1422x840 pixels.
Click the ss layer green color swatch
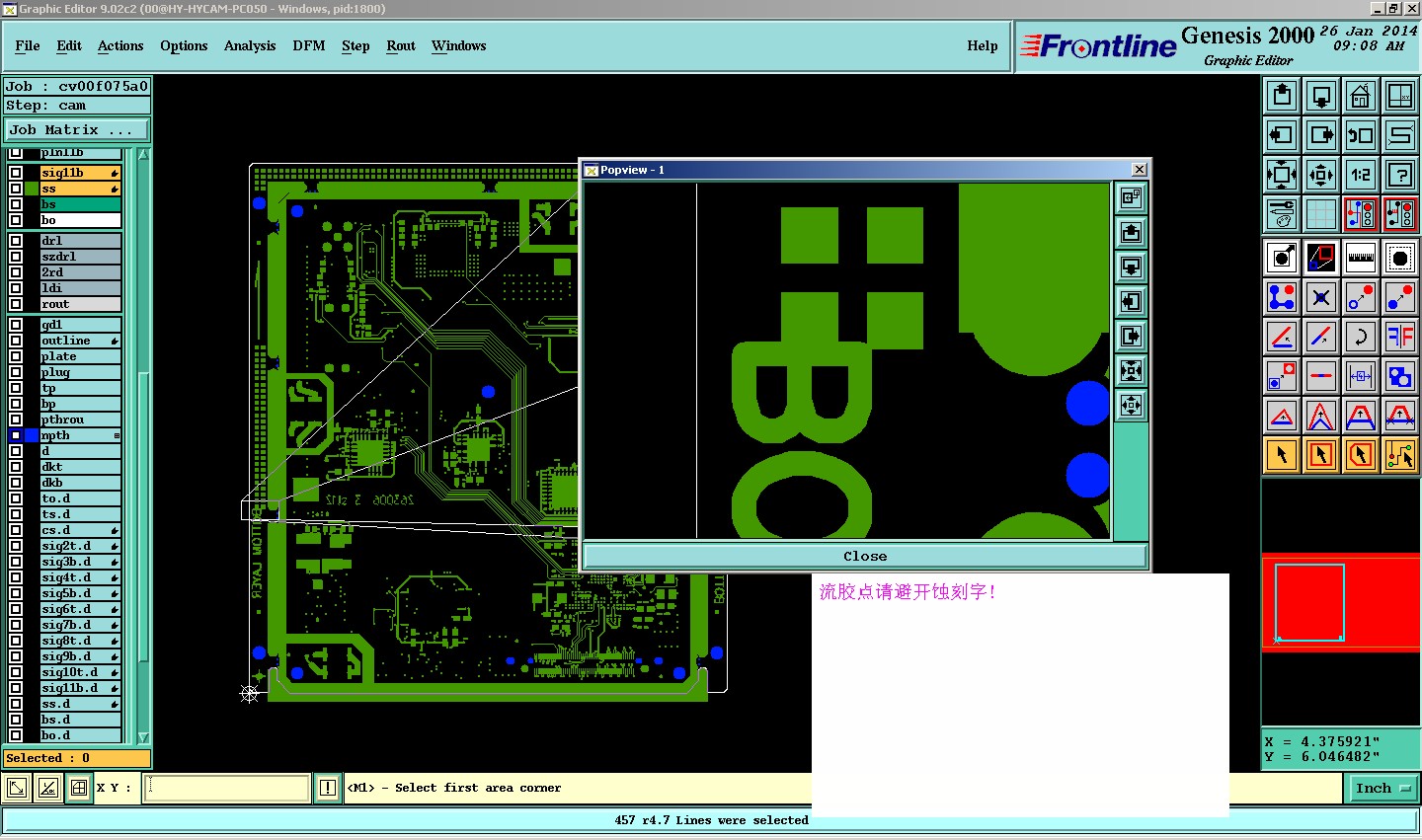(32, 189)
